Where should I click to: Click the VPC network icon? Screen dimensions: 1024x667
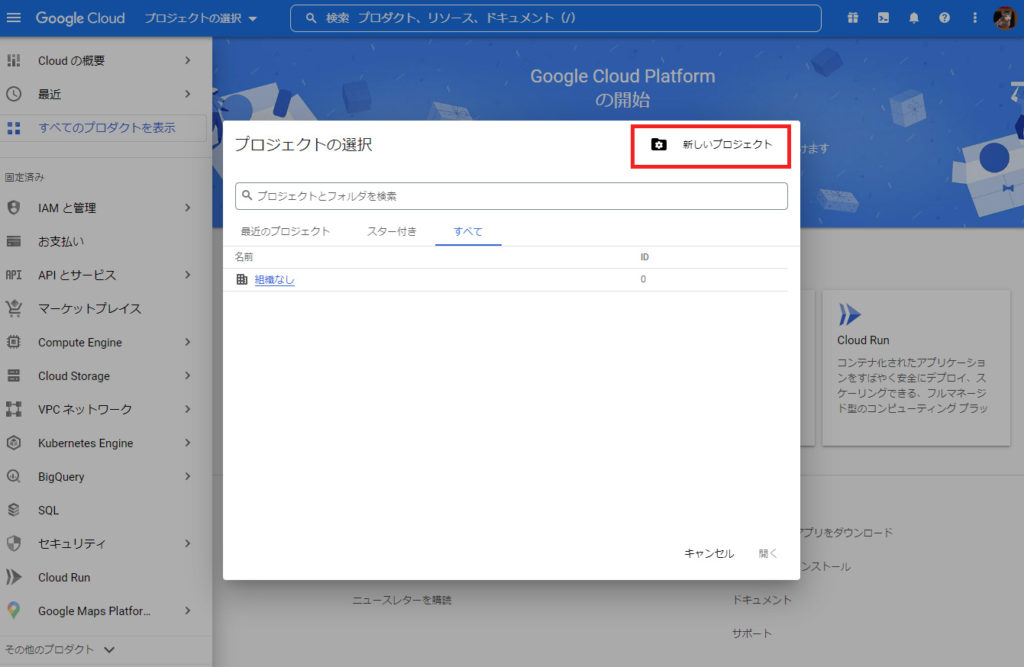coord(14,409)
